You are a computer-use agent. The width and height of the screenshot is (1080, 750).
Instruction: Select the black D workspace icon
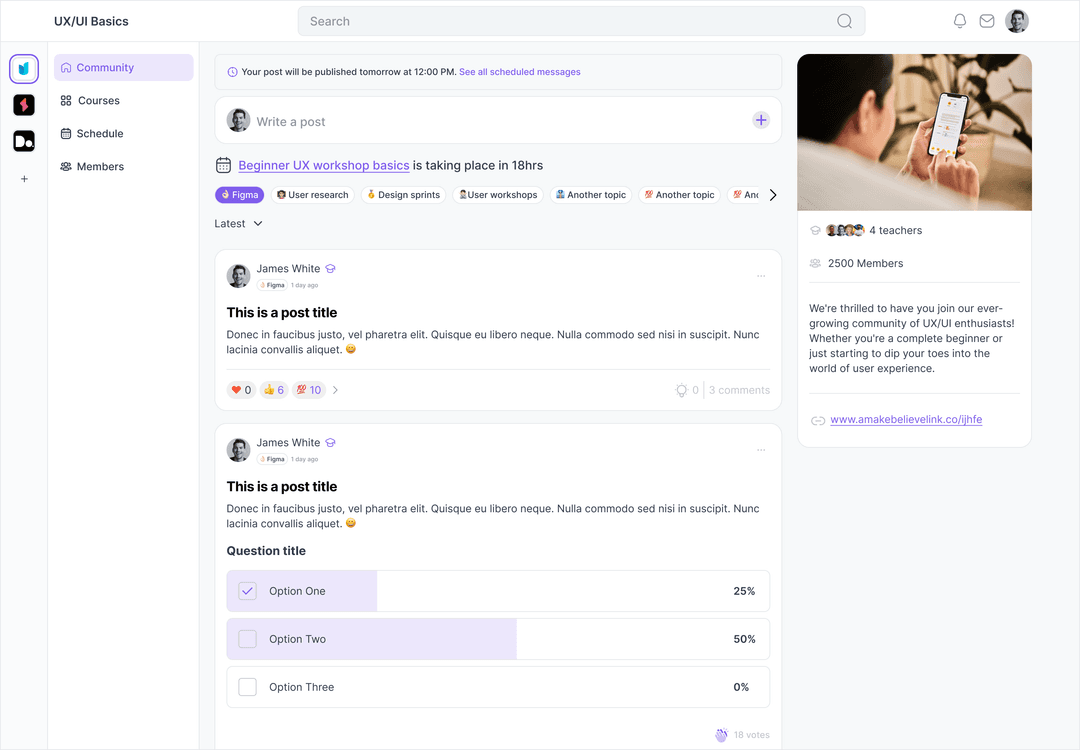pos(24,141)
